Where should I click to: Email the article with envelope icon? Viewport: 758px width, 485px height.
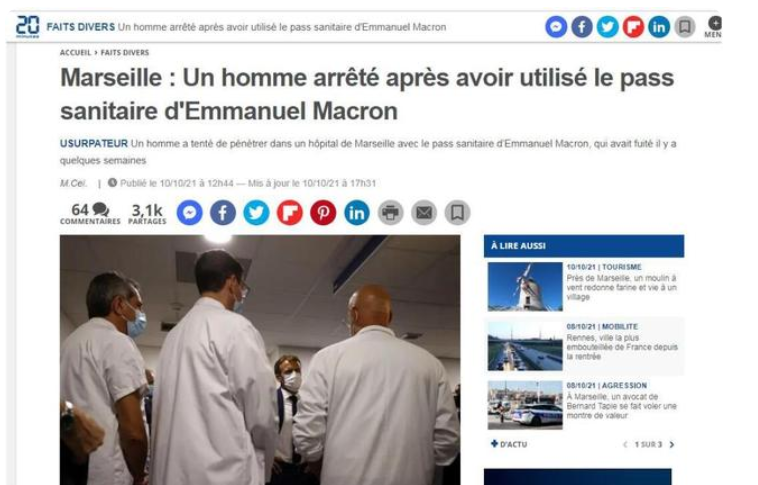tap(424, 213)
